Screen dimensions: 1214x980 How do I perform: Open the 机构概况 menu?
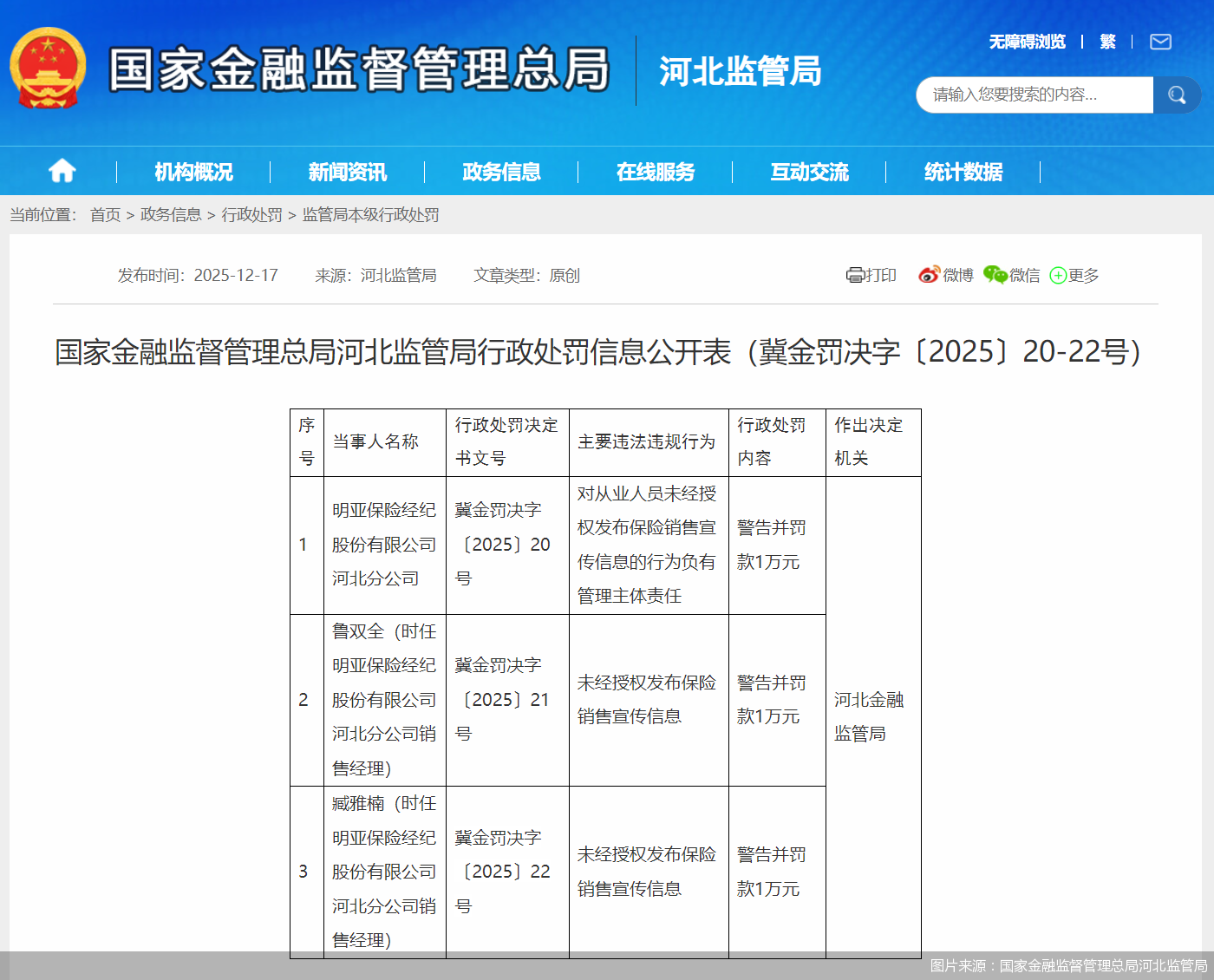(192, 171)
